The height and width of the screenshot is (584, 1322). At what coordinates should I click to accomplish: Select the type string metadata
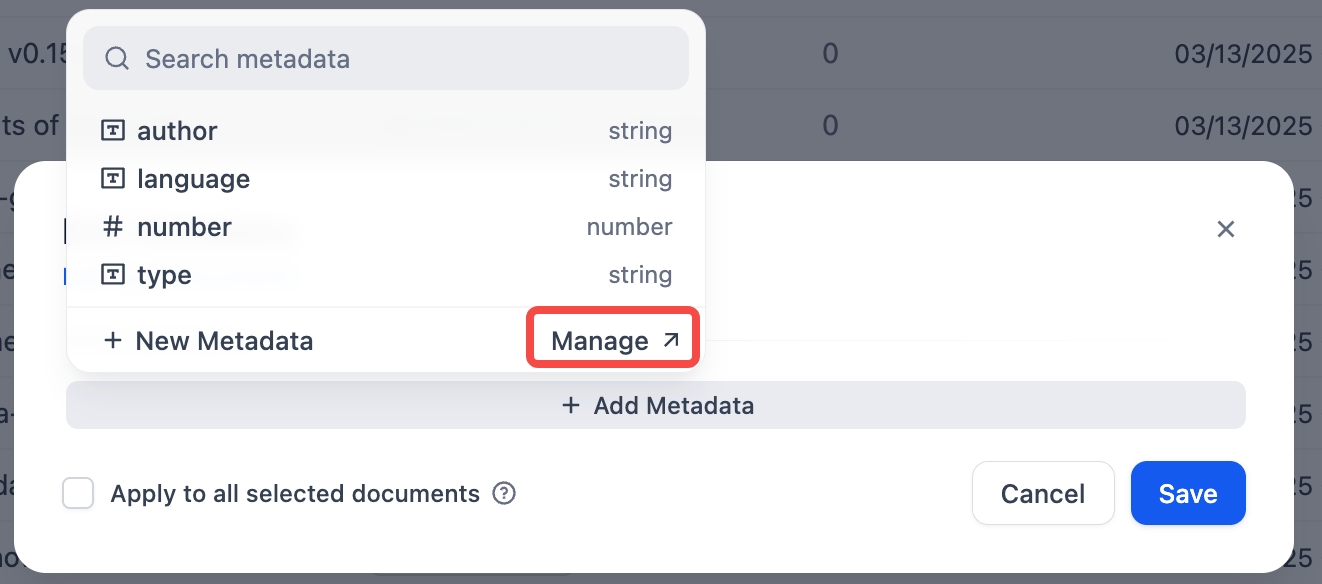click(386, 275)
